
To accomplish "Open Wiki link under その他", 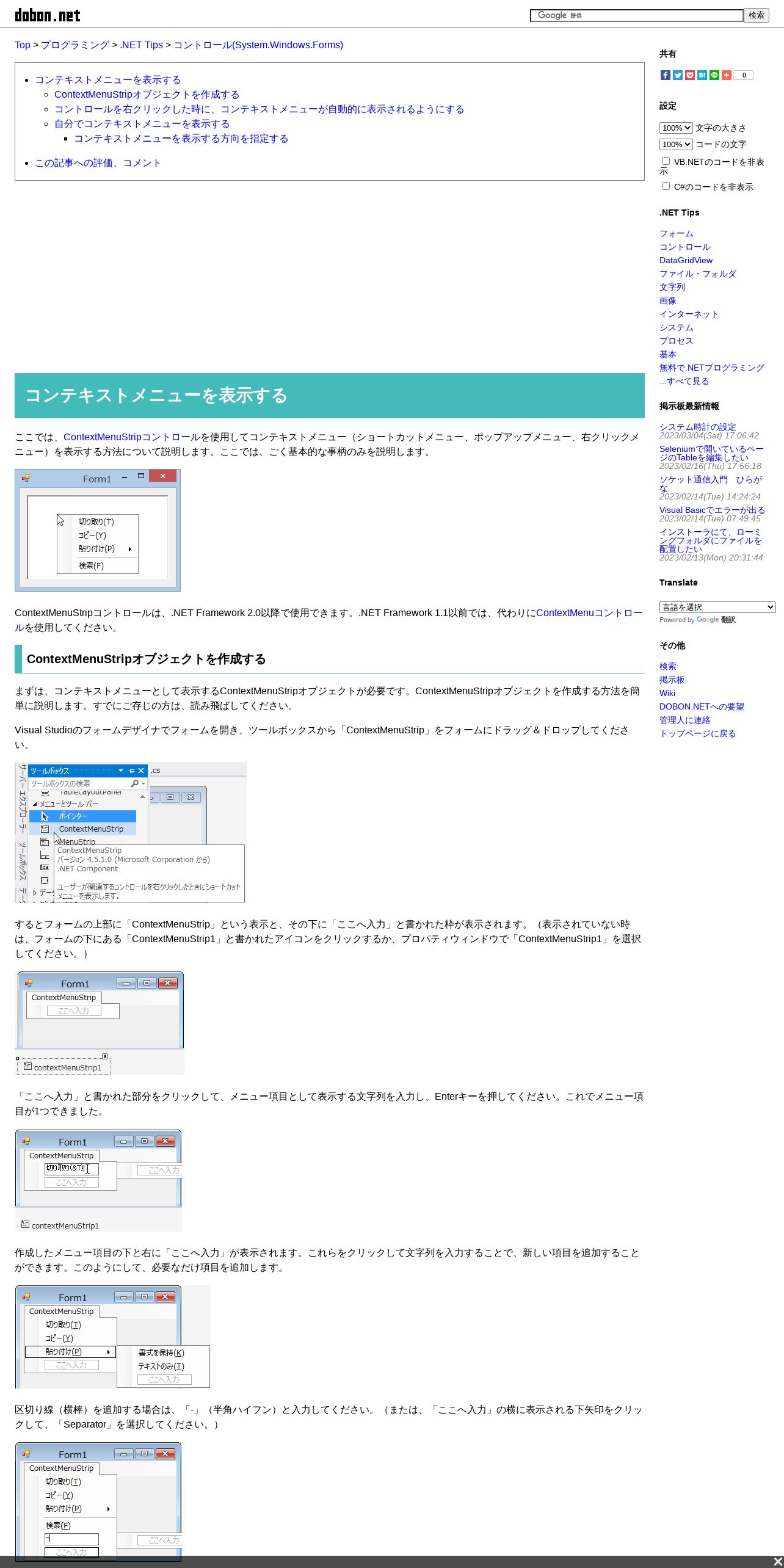I will click(667, 693).
